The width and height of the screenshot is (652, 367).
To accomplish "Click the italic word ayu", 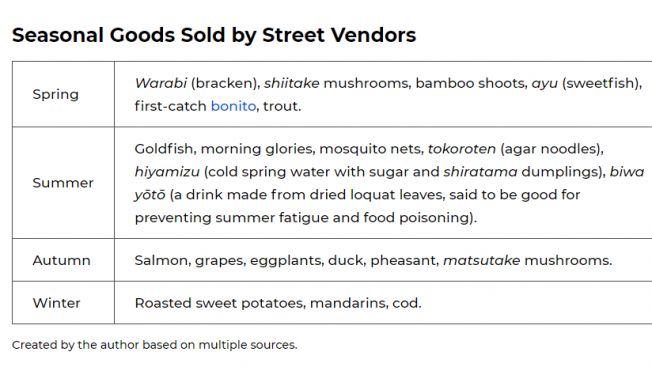I will coord(545,84).
